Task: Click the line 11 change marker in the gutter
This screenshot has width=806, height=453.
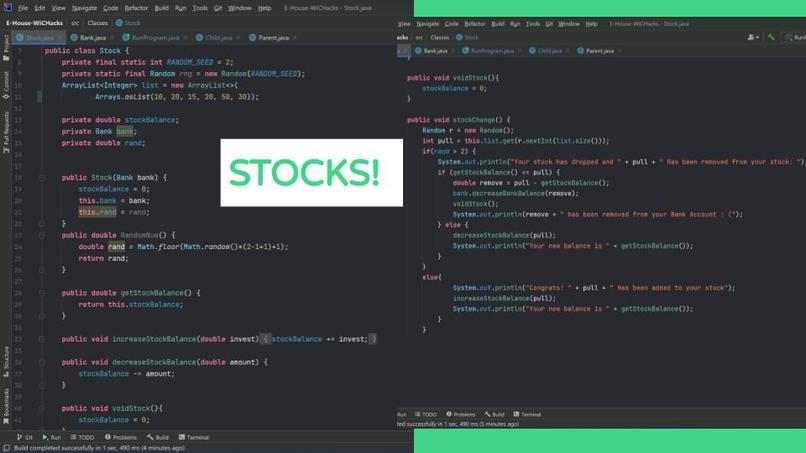Action: pyautogui.click(x=40, y=97)
